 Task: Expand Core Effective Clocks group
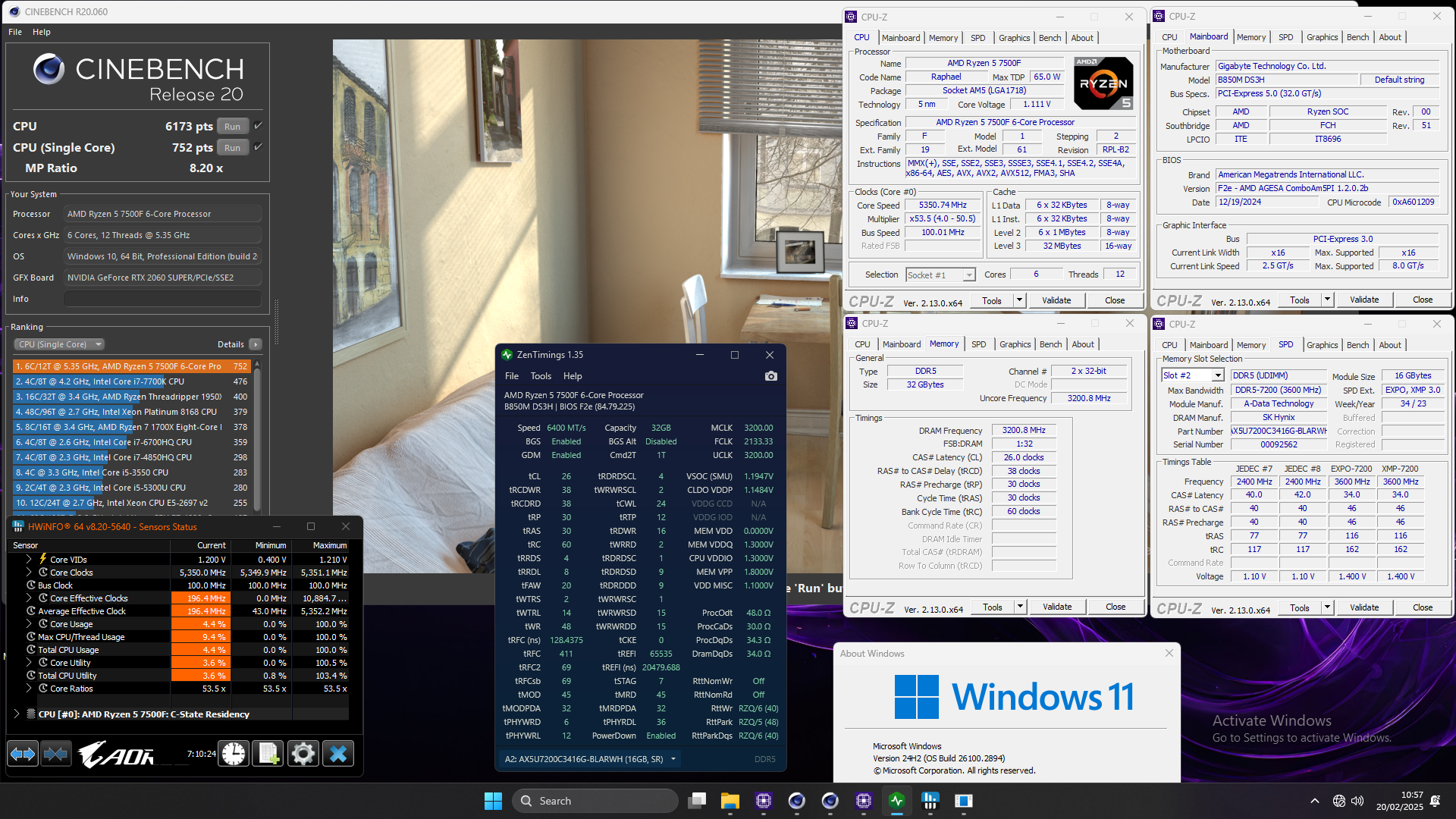pyautogui.click(x=29, y=598)
